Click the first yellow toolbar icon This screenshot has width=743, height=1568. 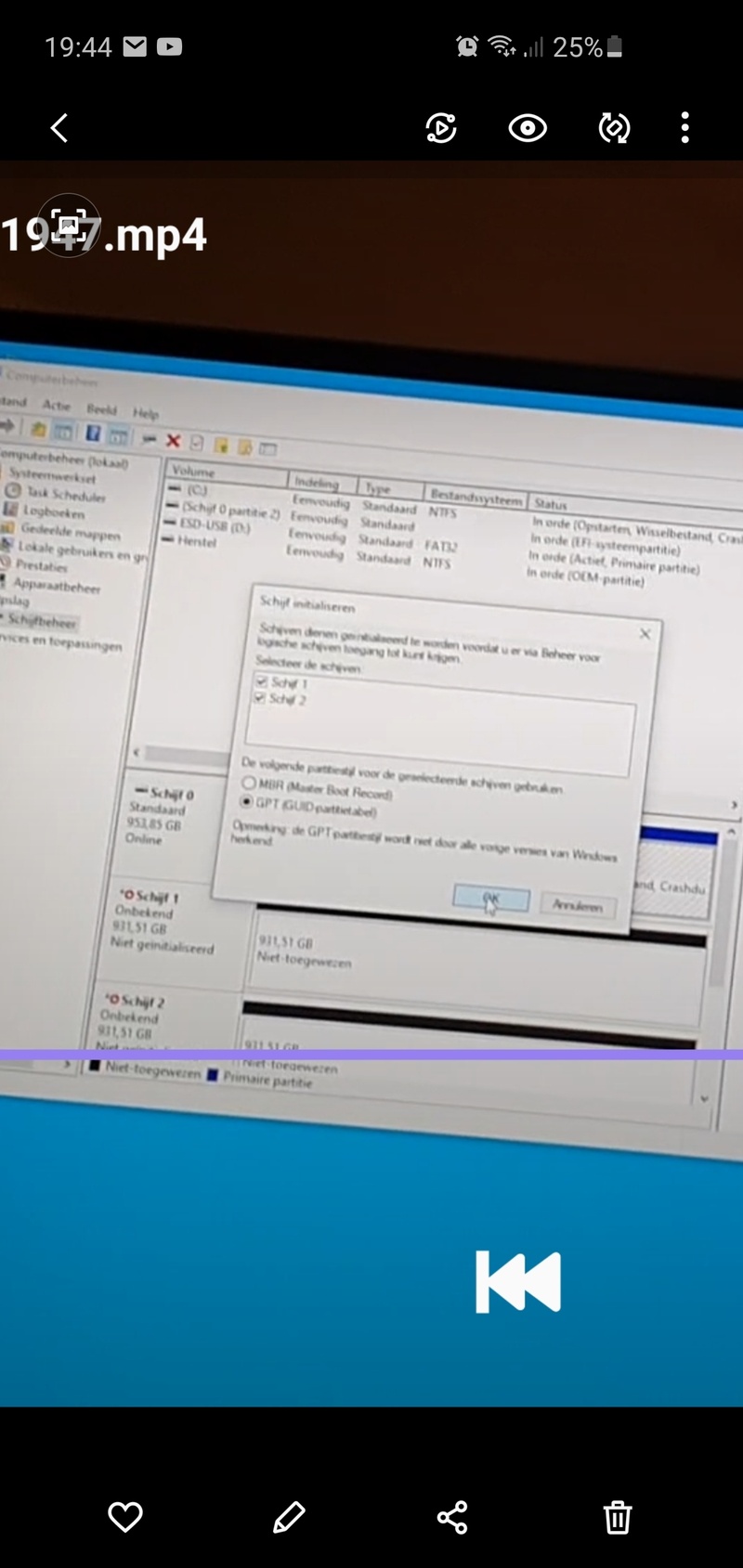click(220, 445)
